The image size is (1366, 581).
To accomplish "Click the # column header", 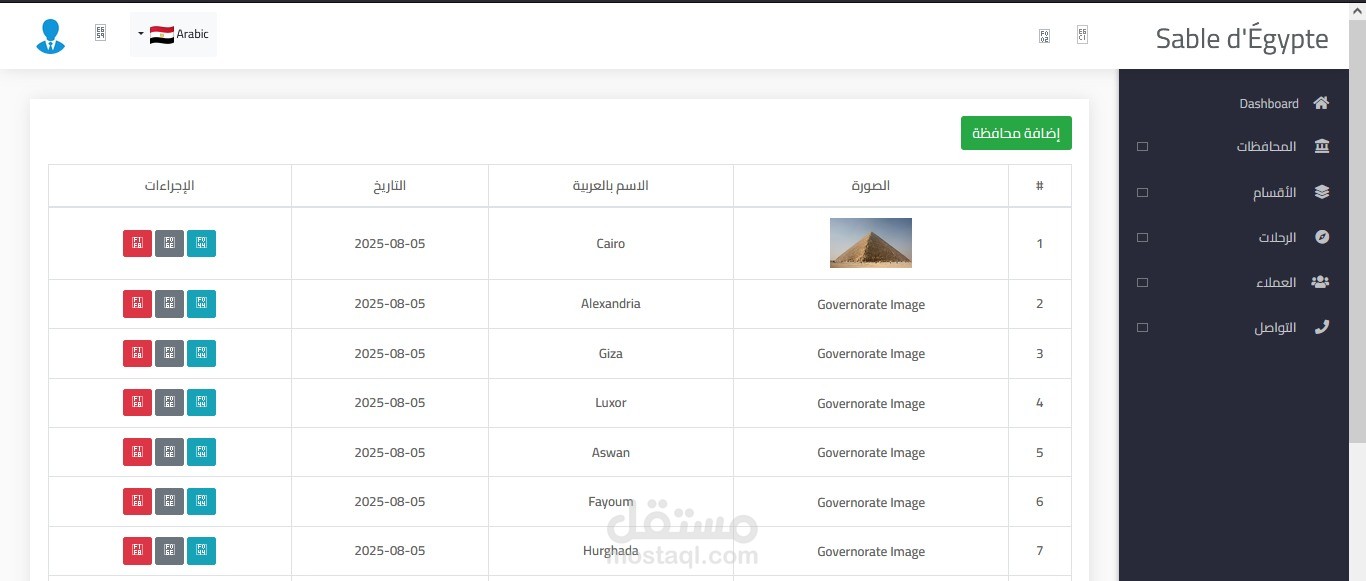I will (1040, 186).
